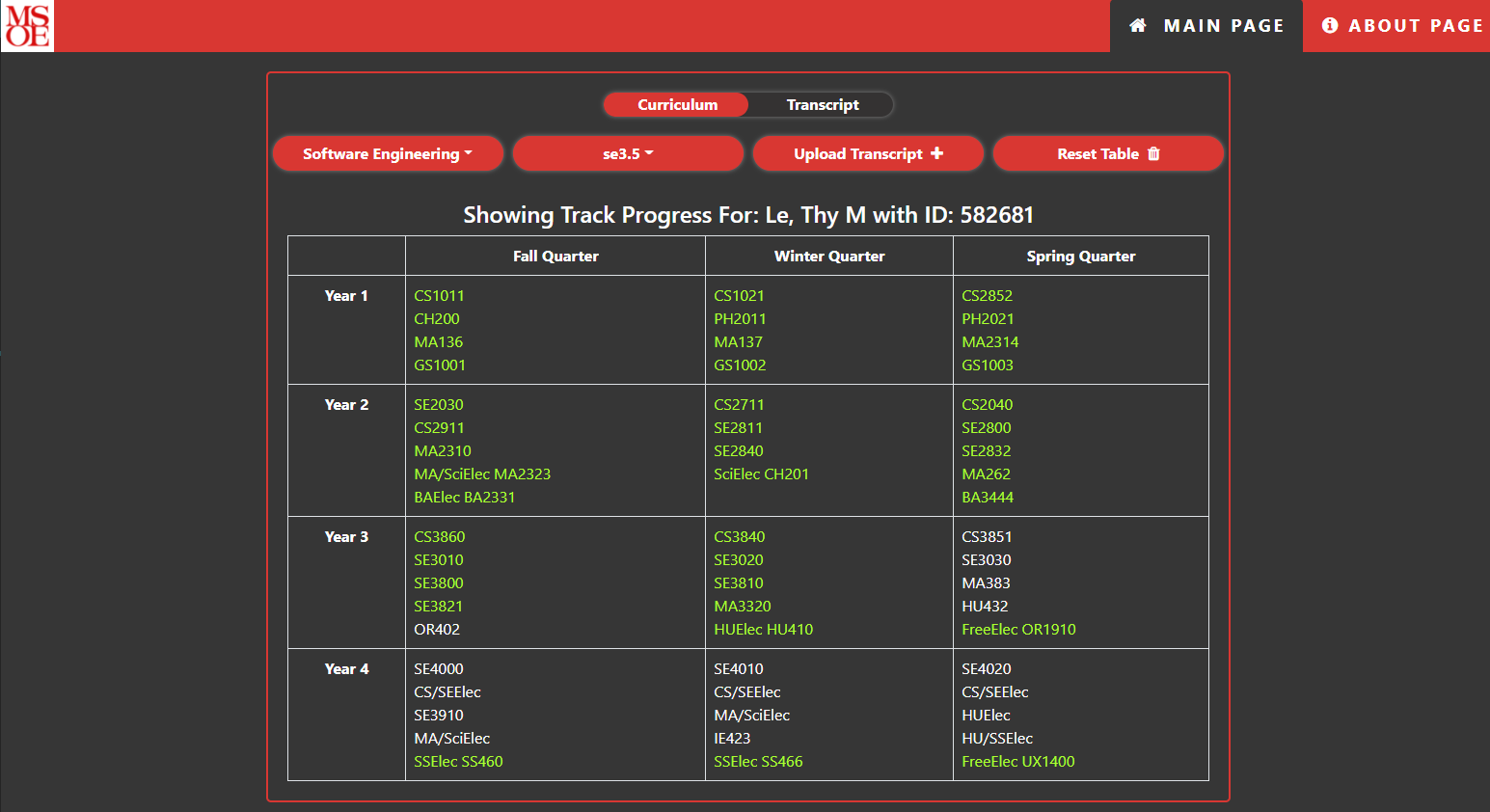Image resolution: width=1490 pixels, height=812 pixels.
Task: Click the Winter Quarter column header
Action: point(828,257)
